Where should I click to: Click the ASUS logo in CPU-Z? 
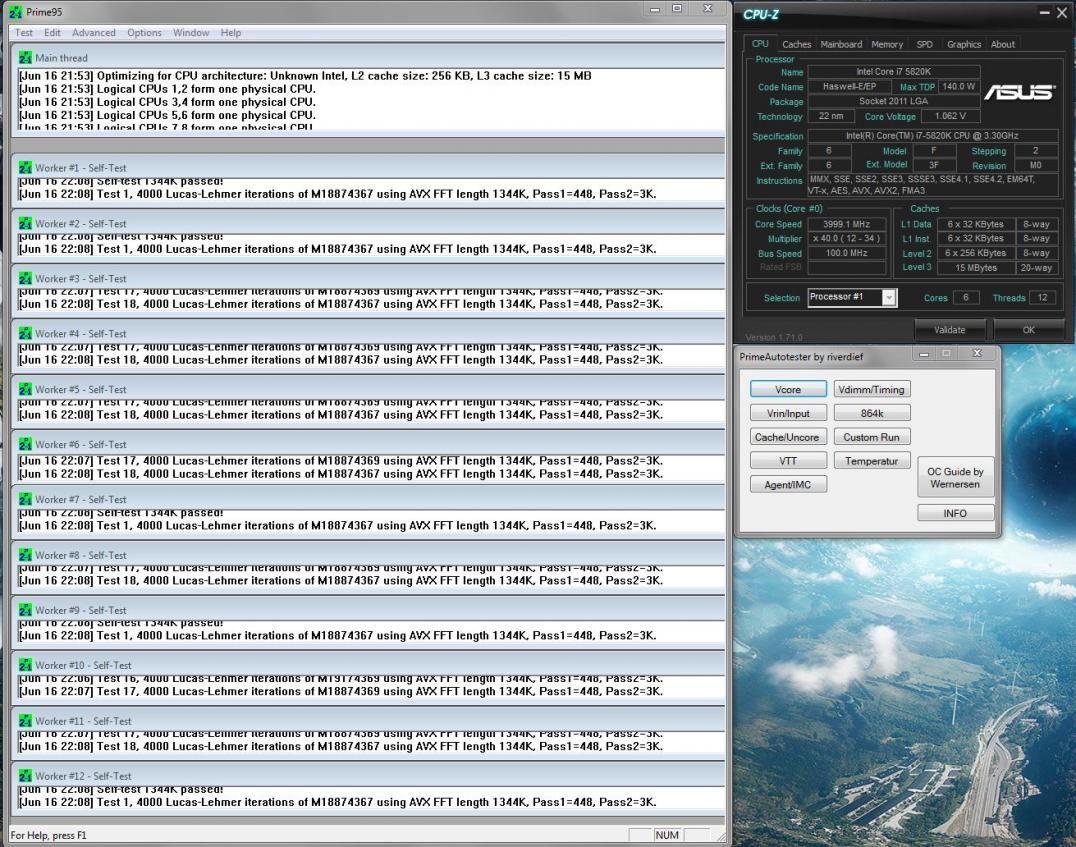[1020, 91]
